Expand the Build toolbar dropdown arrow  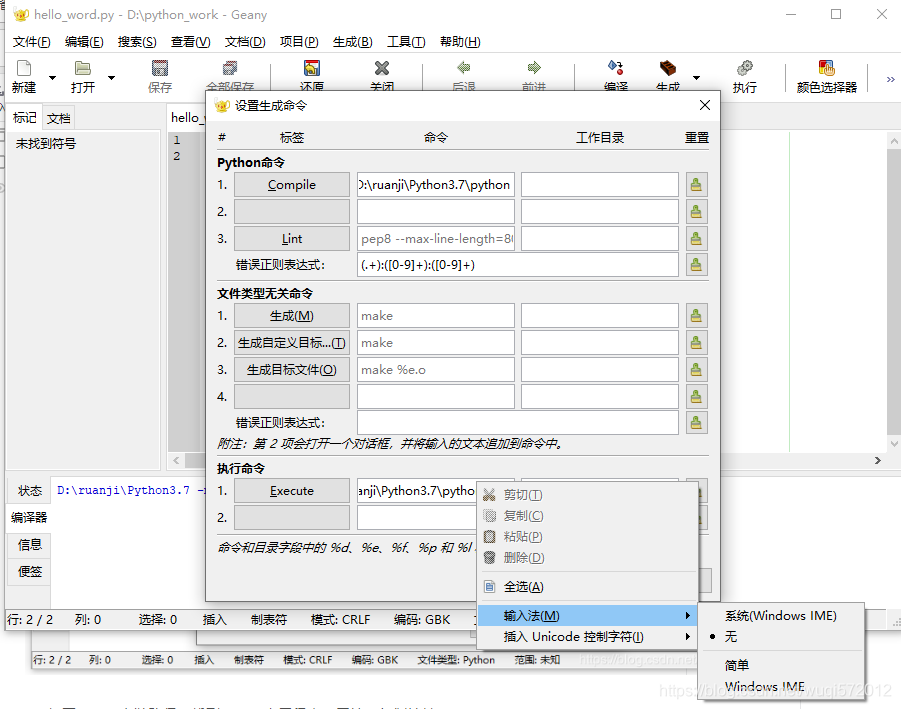[x=696, y=78]
